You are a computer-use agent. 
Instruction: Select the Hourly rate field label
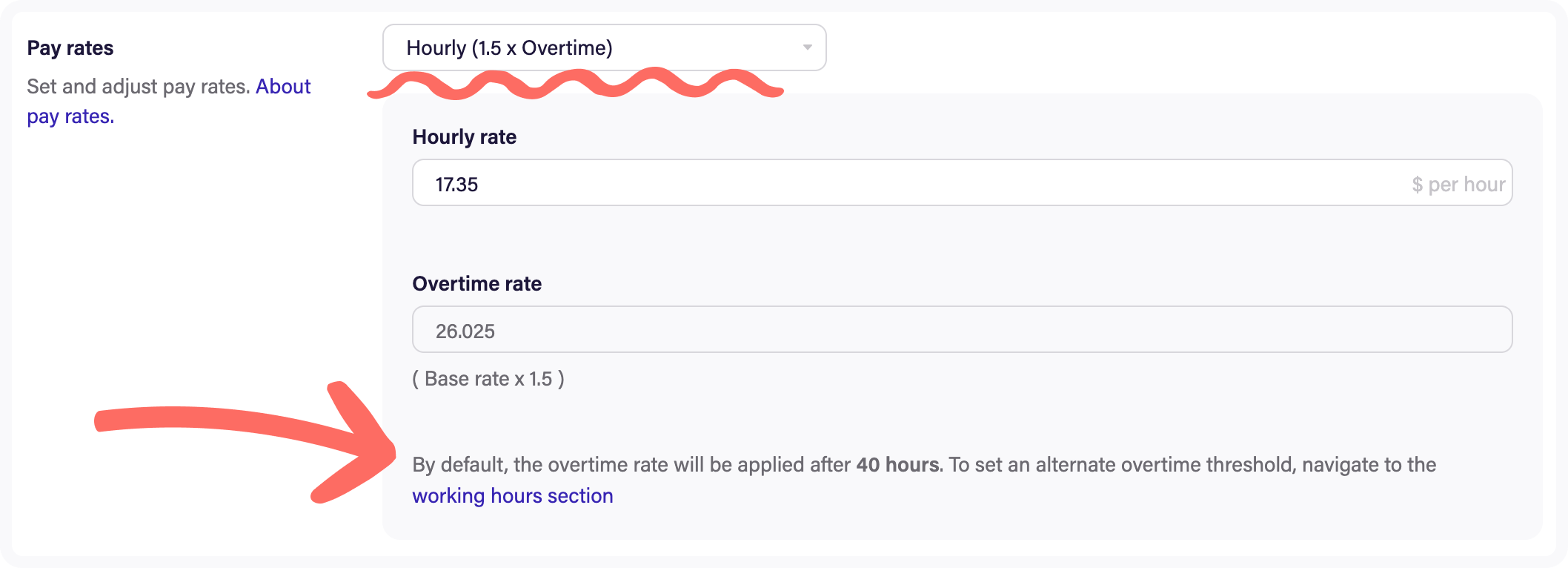click(x=464, y=137)
